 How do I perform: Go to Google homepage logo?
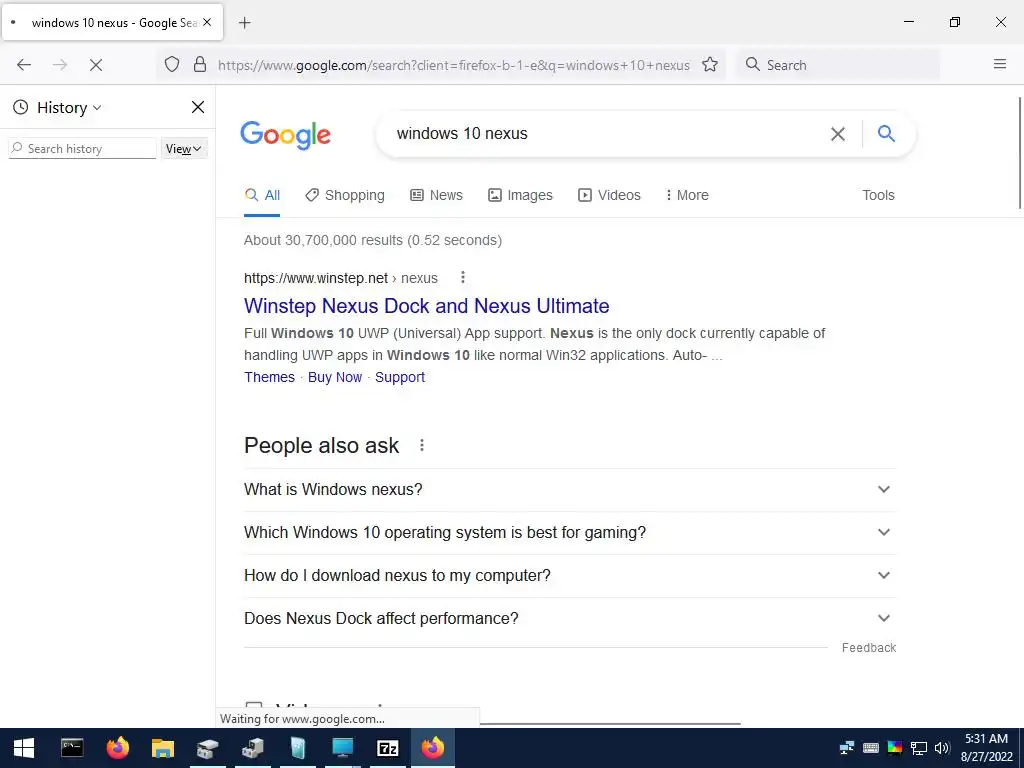click(x=285, y=135)
